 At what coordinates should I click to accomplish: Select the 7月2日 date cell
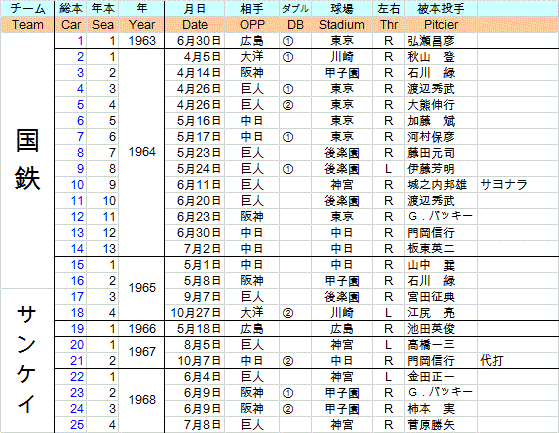[x=195, y=248]
